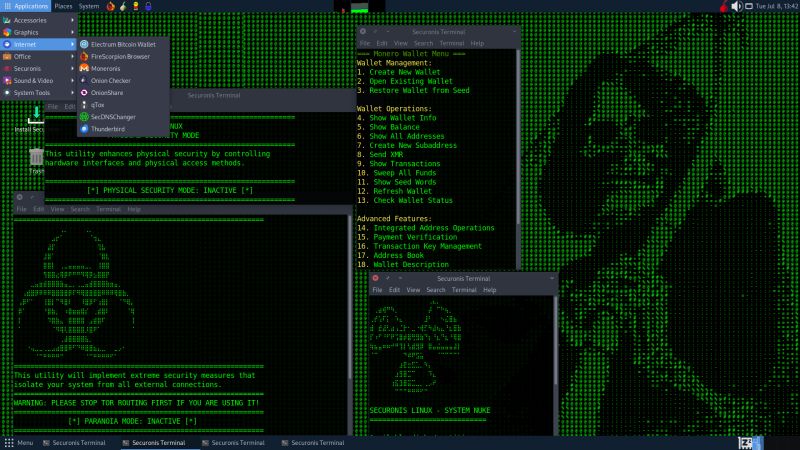The width and height of the screenshot is (800, 450).
Task: Open File menu in Monero Wallet terminal
Action: tap(365, 43)
